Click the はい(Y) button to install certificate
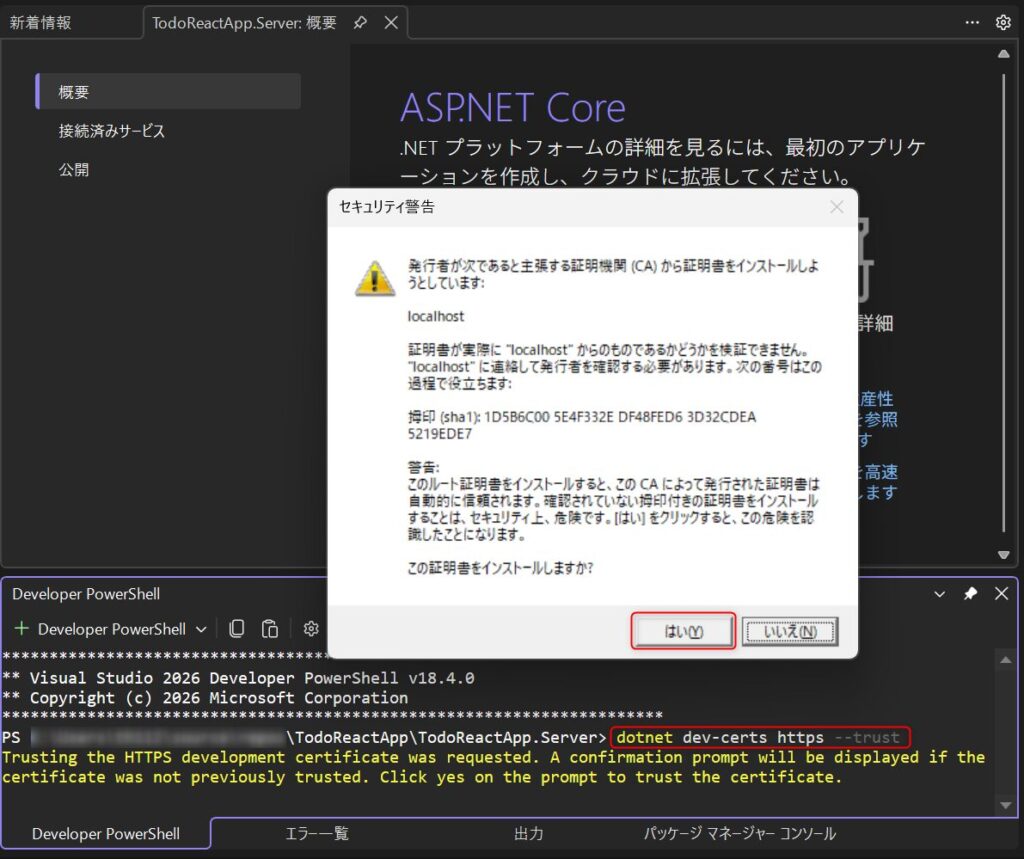Image resolution: width=1024 pixels, height=859 pixels. tap(684, 632)
